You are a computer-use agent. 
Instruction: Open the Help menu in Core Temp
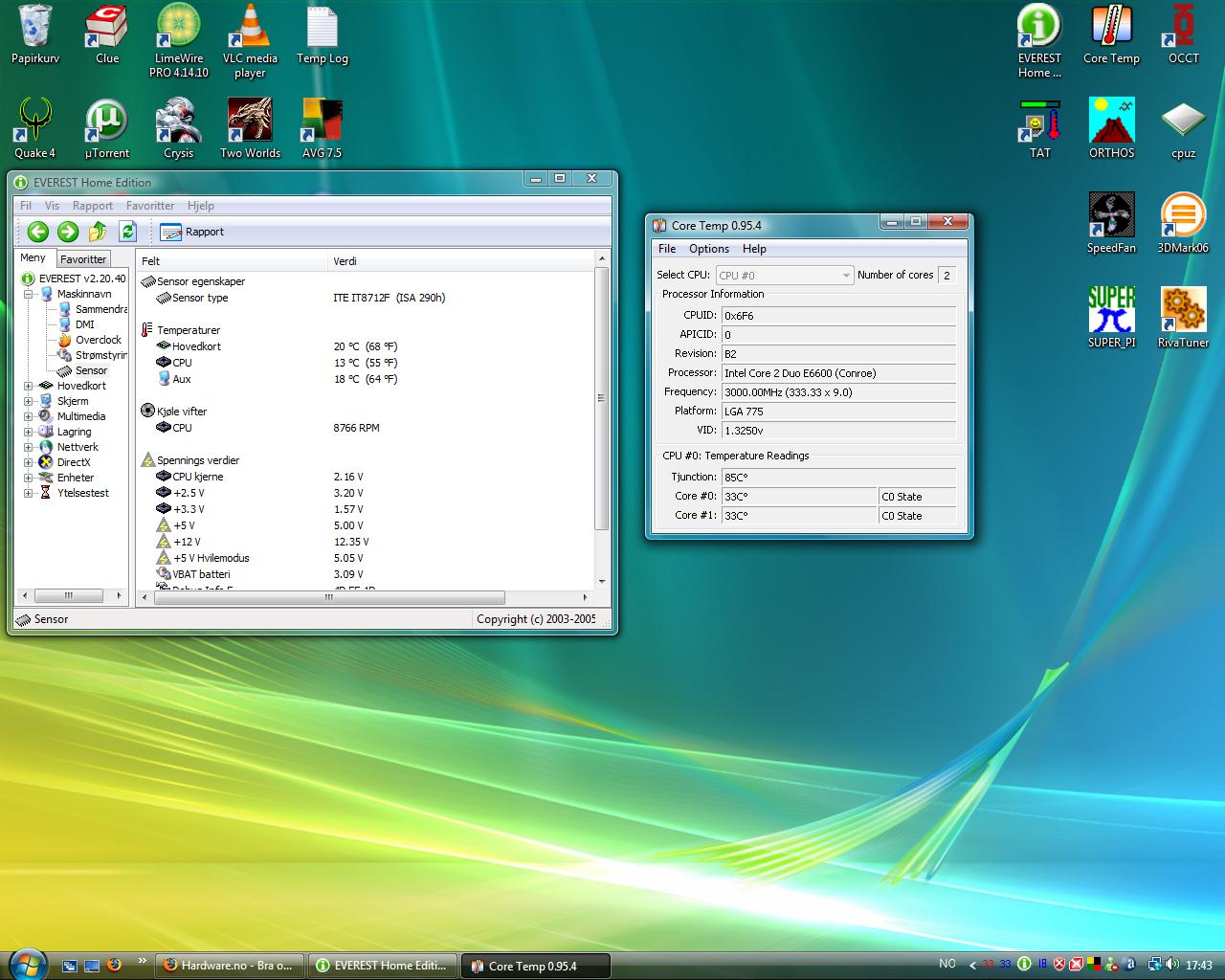[x=754, y=249]
